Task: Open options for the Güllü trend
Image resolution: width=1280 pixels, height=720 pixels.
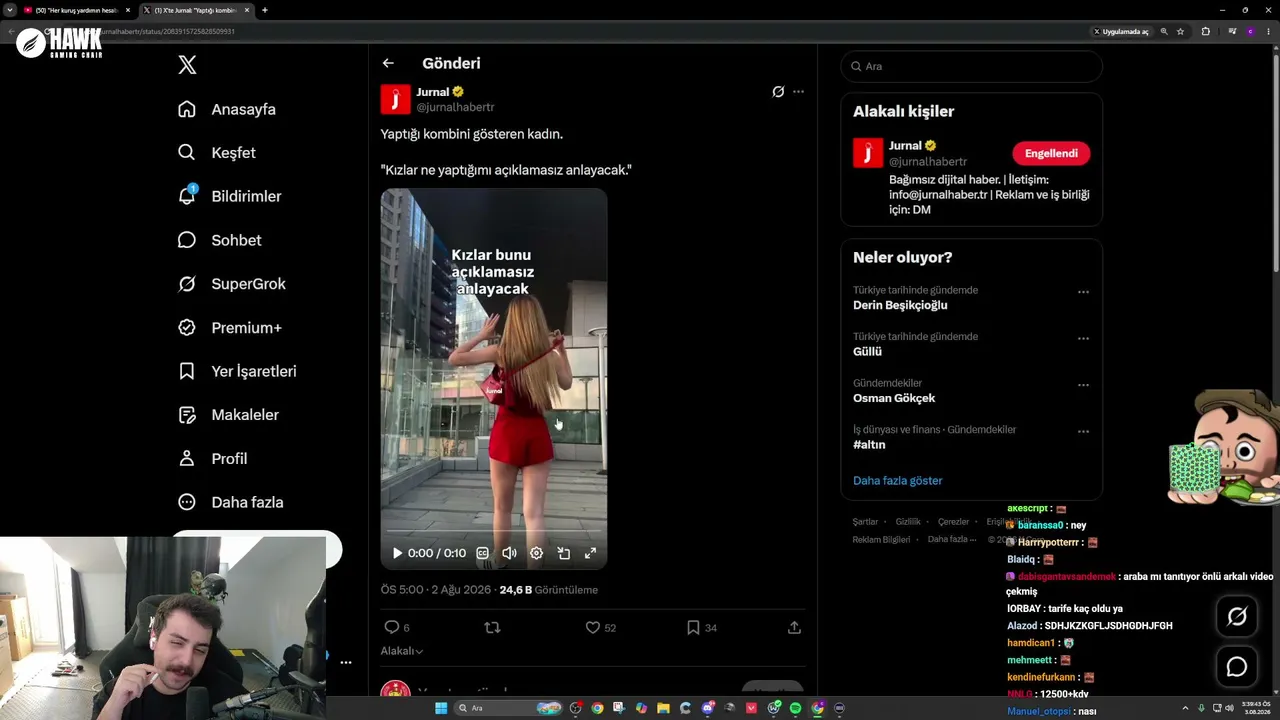Action: 1083,339
